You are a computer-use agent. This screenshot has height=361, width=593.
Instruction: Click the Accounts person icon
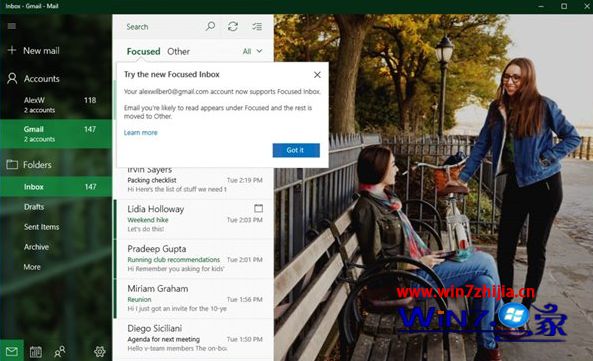click(x=12, y=78)
